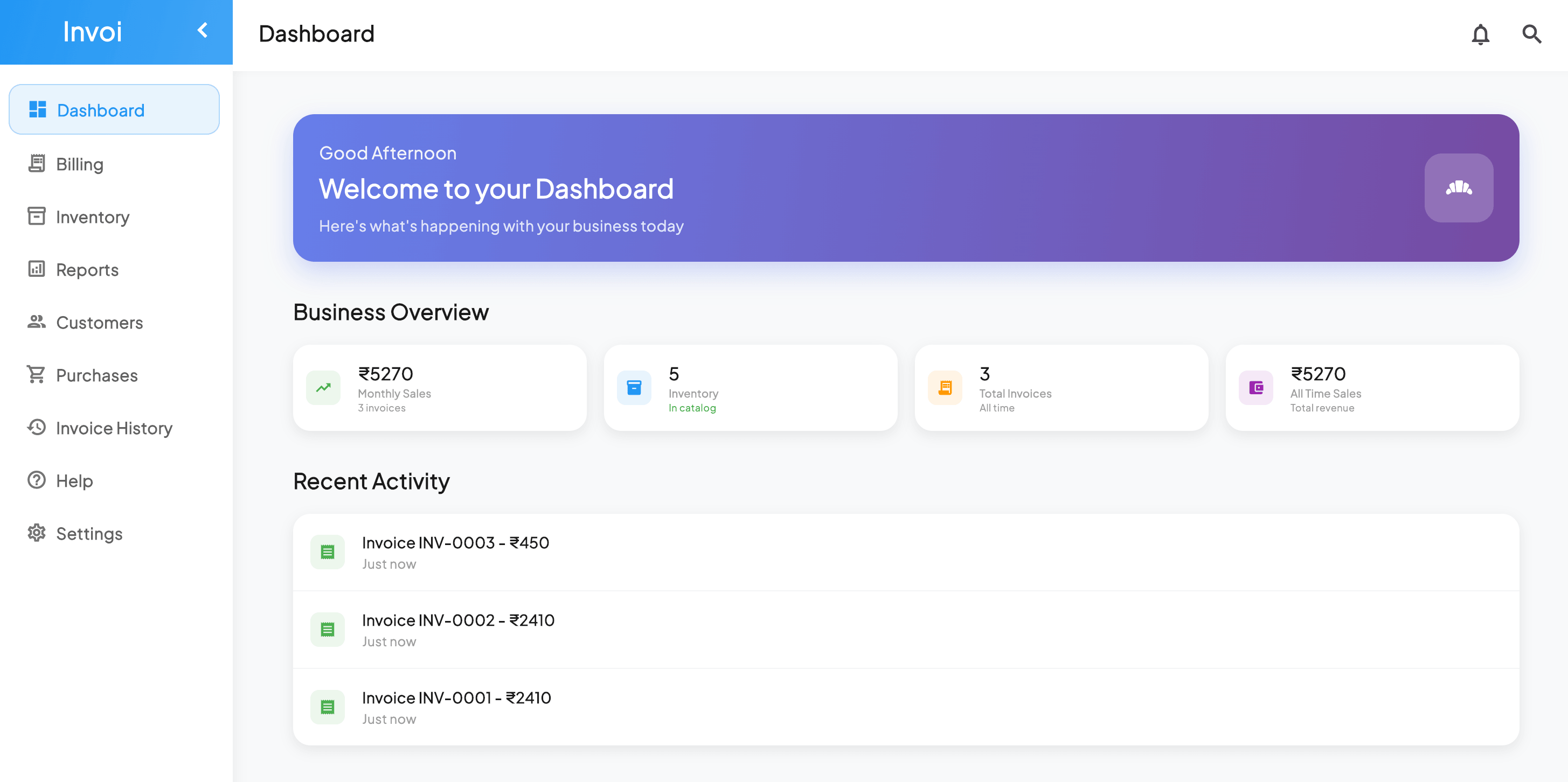
Task: Select the Billing receipt icon in sidebar
Action: pyautogui.click(x=37, y=163)
